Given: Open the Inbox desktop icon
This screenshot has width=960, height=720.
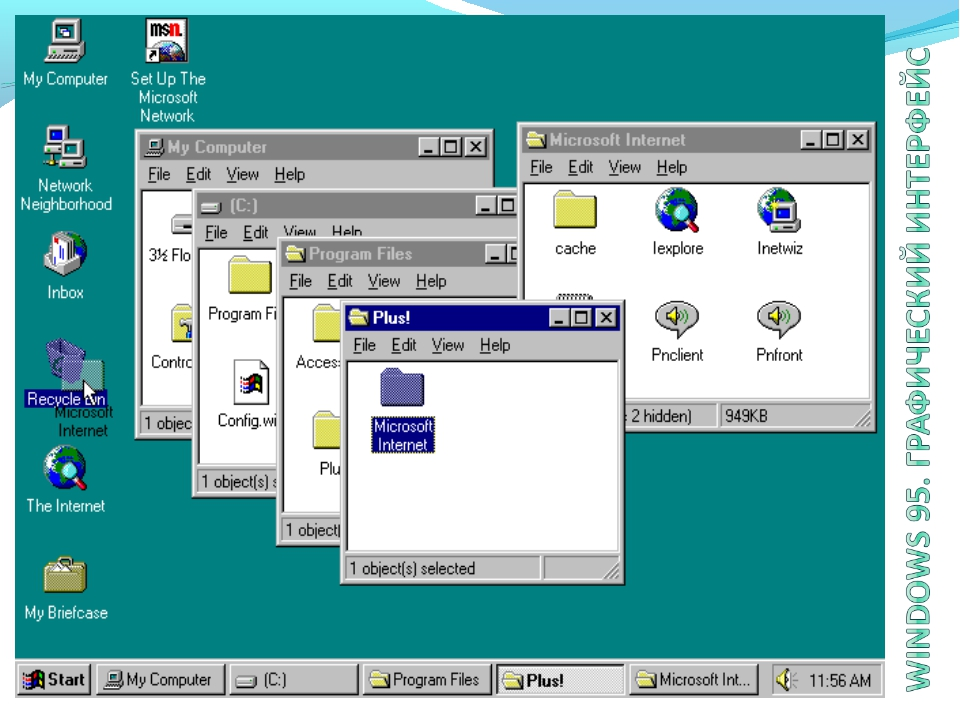Looking at the screenshot, I should (65, 265).
